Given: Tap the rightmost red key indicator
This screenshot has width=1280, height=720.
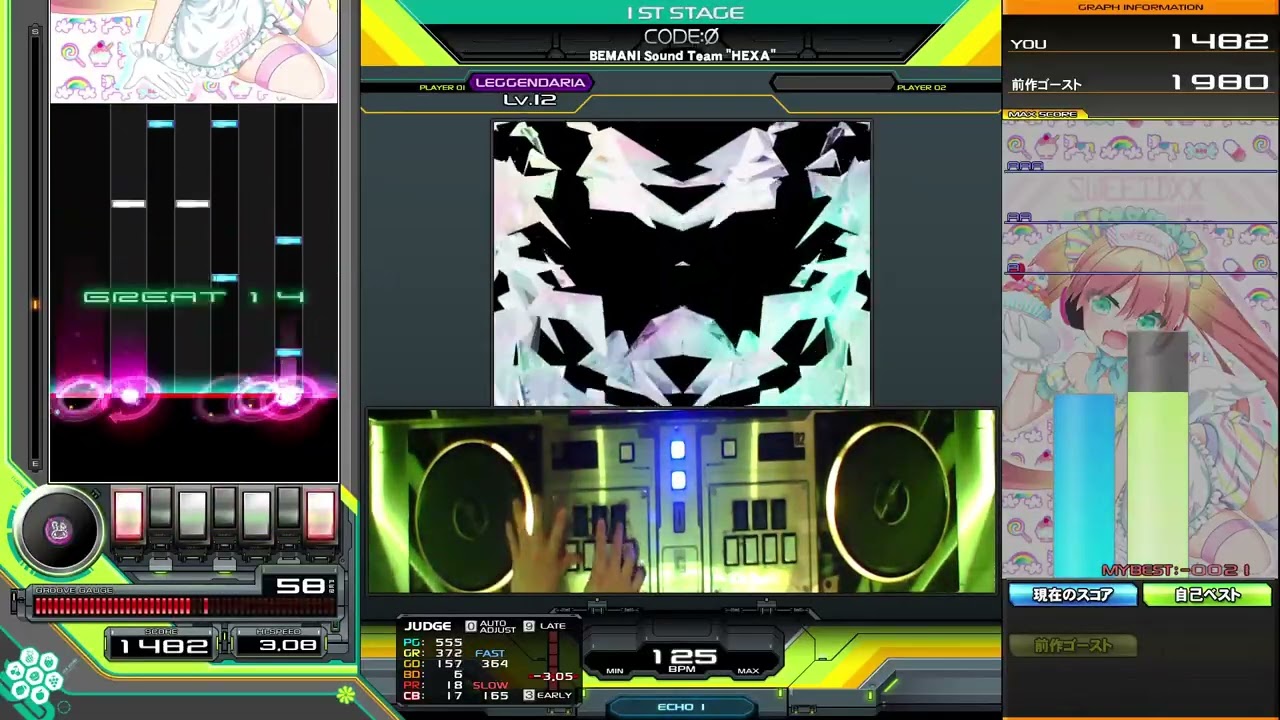Looking at the screenshot, I should [320, 515].
